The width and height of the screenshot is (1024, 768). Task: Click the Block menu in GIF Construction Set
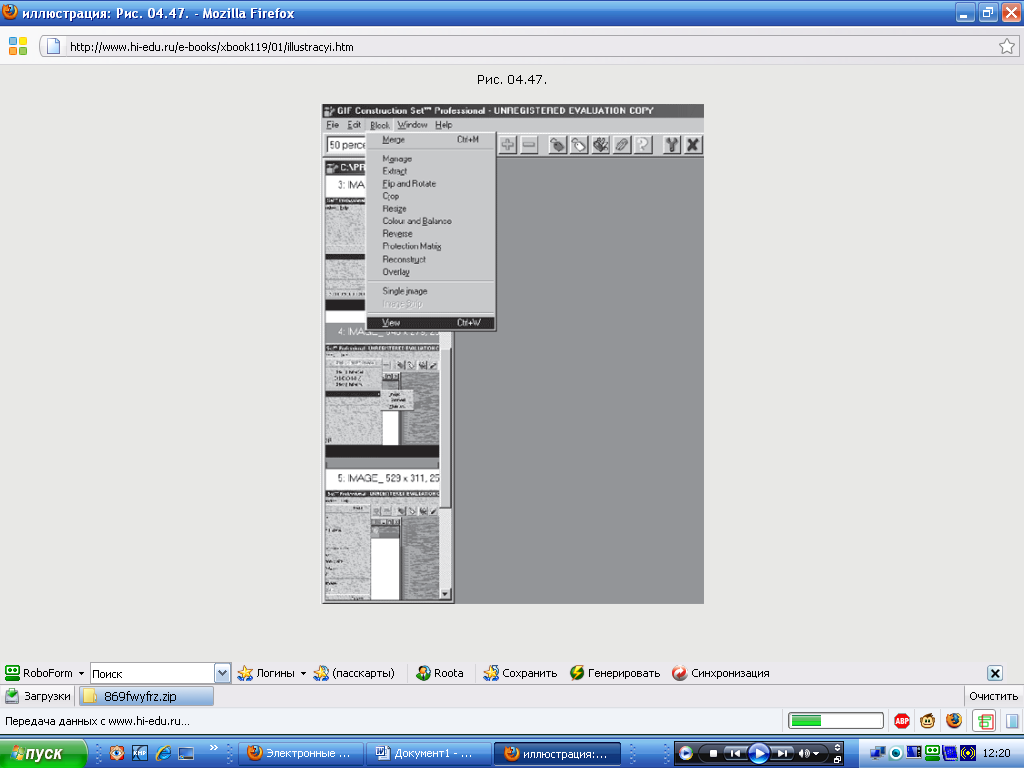(379, 125)
